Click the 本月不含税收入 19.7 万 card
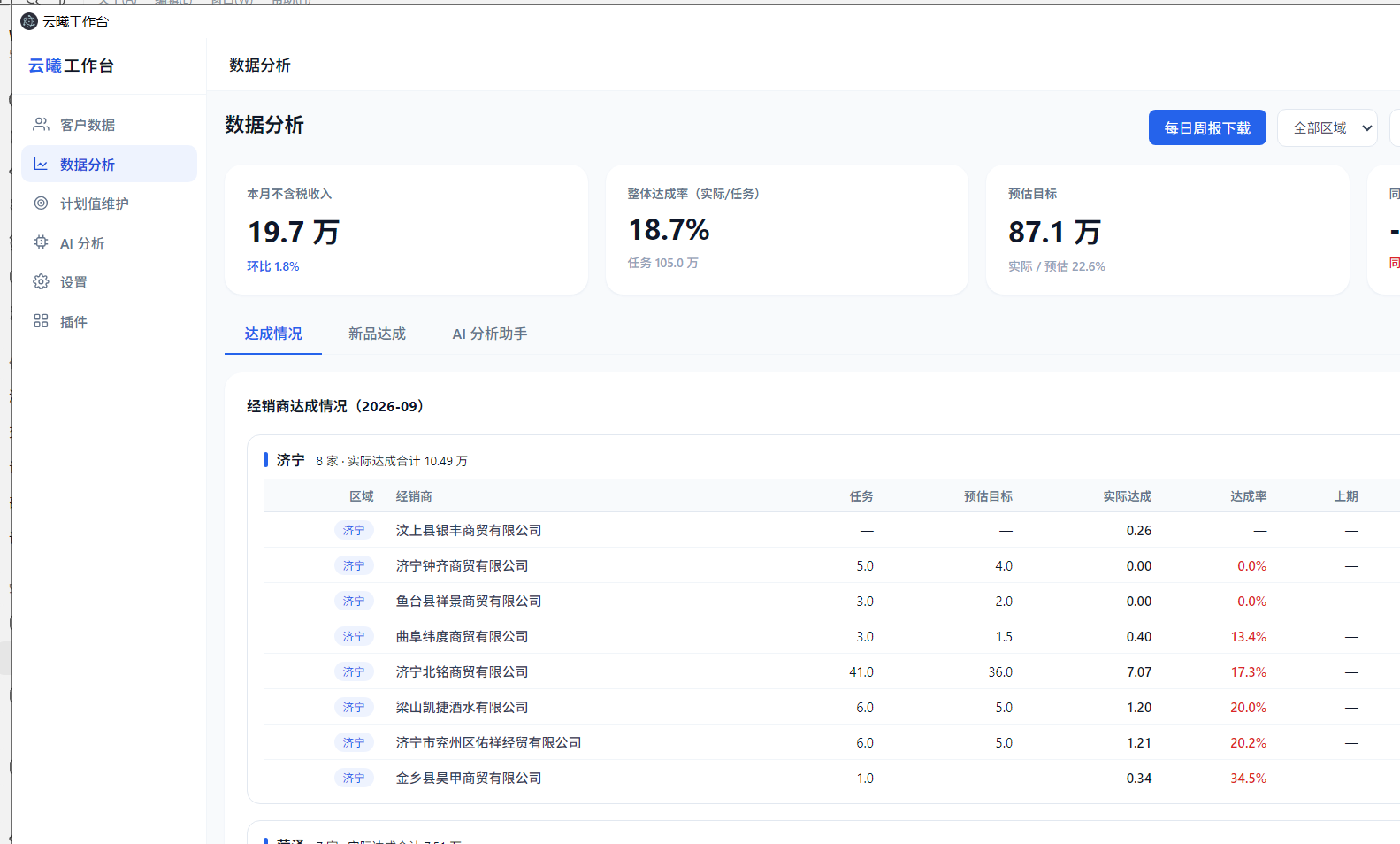 (x=406, y=229)
